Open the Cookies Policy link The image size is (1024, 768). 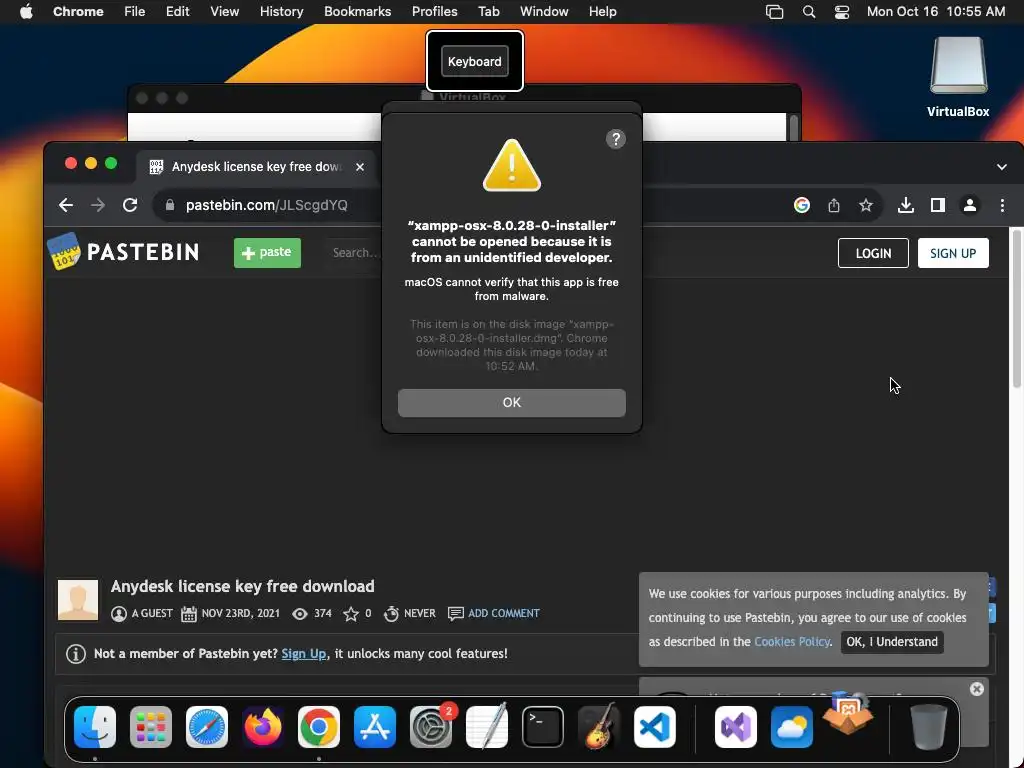coord(792,642)
